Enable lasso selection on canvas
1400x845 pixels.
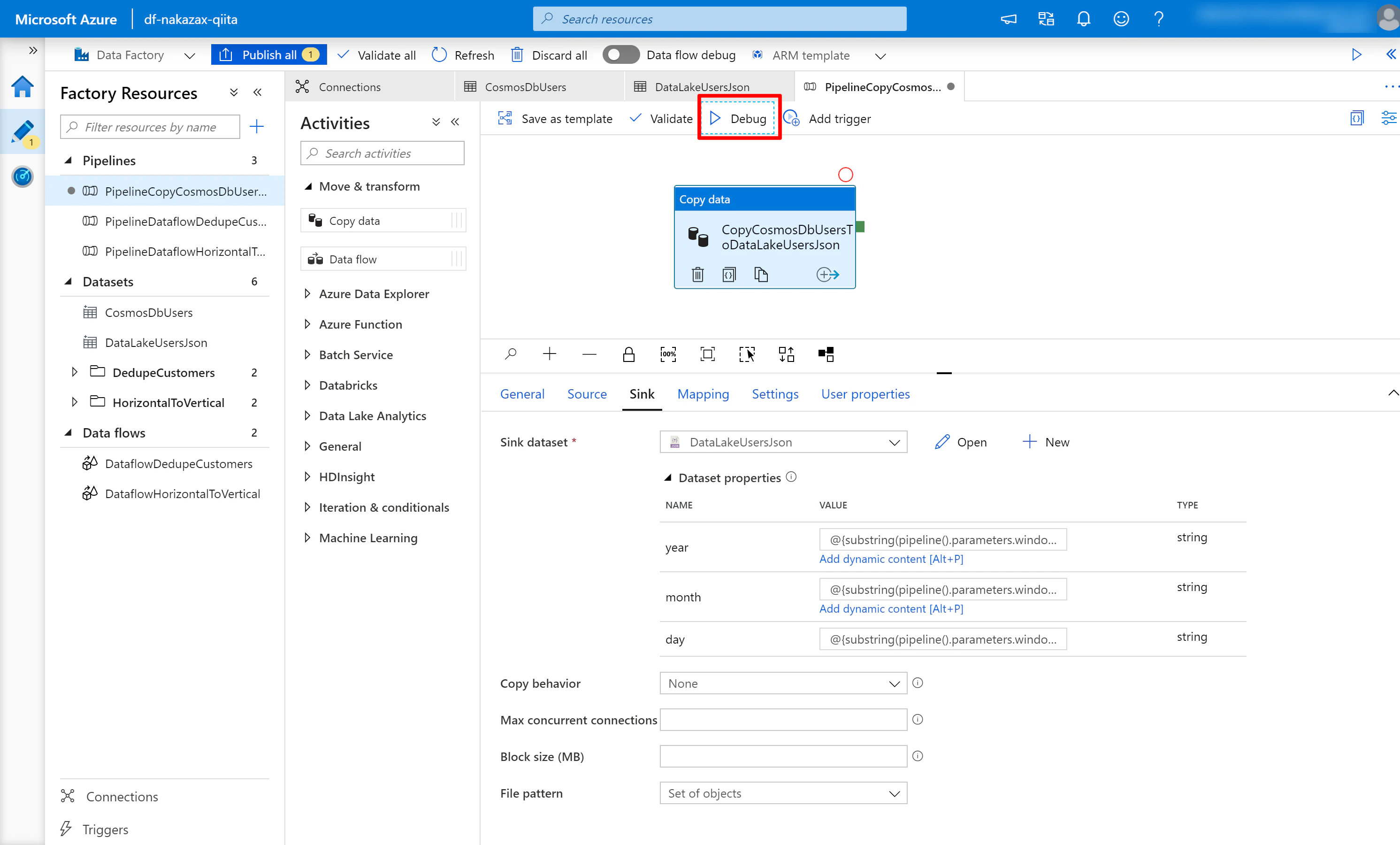[x=747, y=354]
